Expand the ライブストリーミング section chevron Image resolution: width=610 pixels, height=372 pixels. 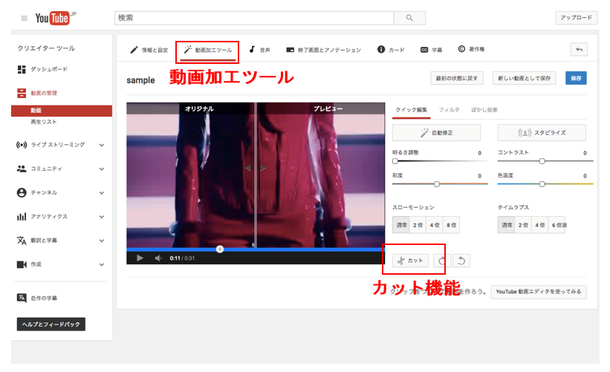pyautogui.click(x=102, y=145)
